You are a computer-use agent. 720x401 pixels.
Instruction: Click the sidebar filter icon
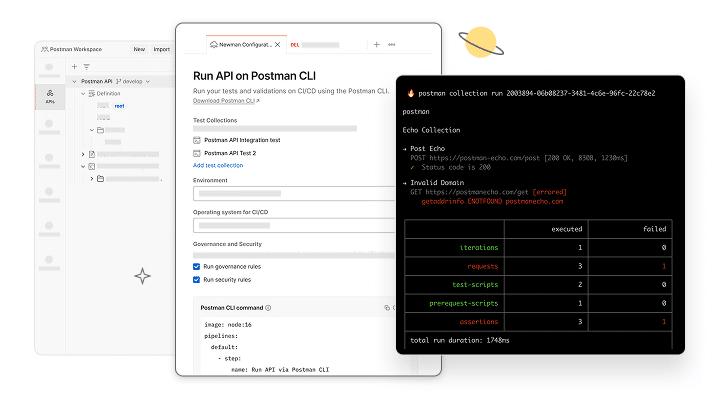click(86, 67)
